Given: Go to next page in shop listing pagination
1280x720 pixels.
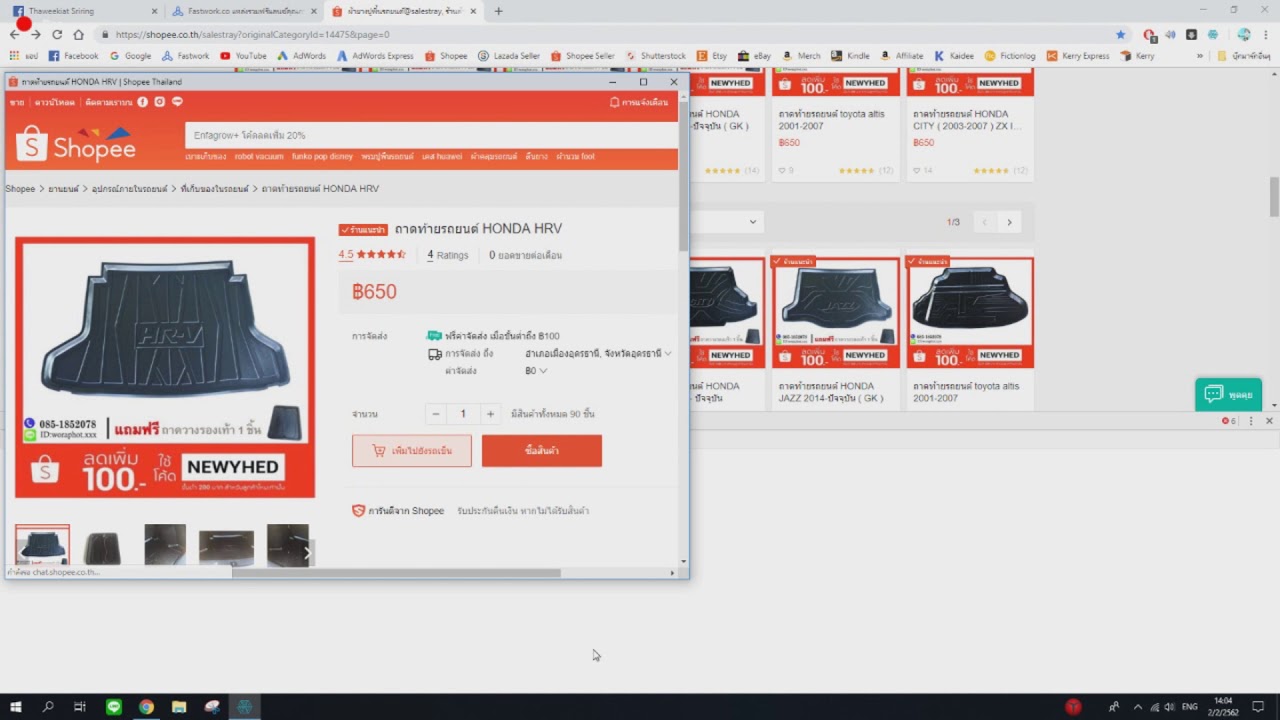Looking at the screenshot, I should click(1009, 222).
